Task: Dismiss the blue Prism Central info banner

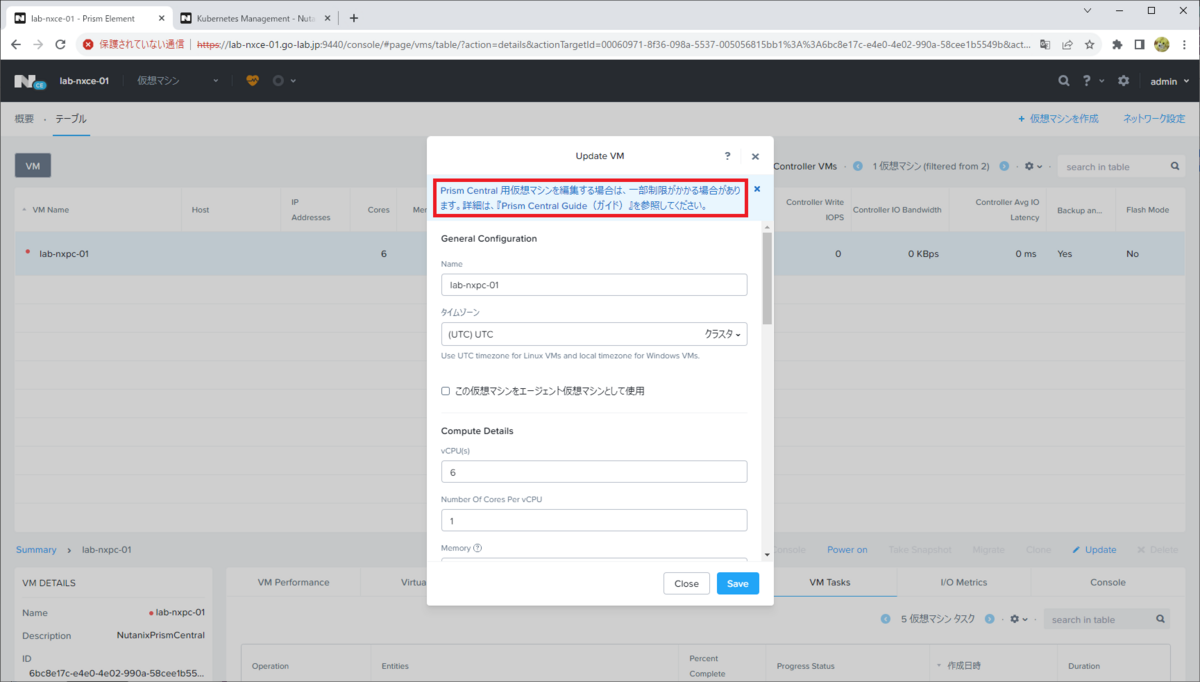Action: 757,188
